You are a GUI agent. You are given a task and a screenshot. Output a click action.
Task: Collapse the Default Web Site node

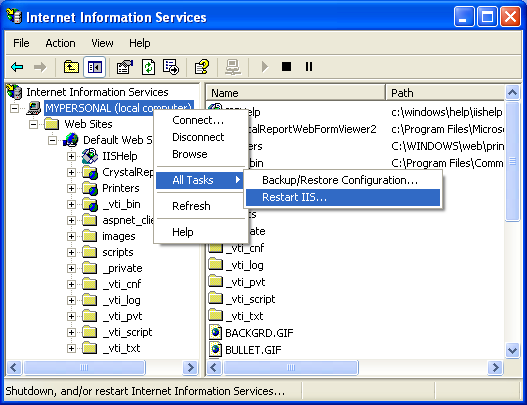pyautogui.click(x=52, y=140)
